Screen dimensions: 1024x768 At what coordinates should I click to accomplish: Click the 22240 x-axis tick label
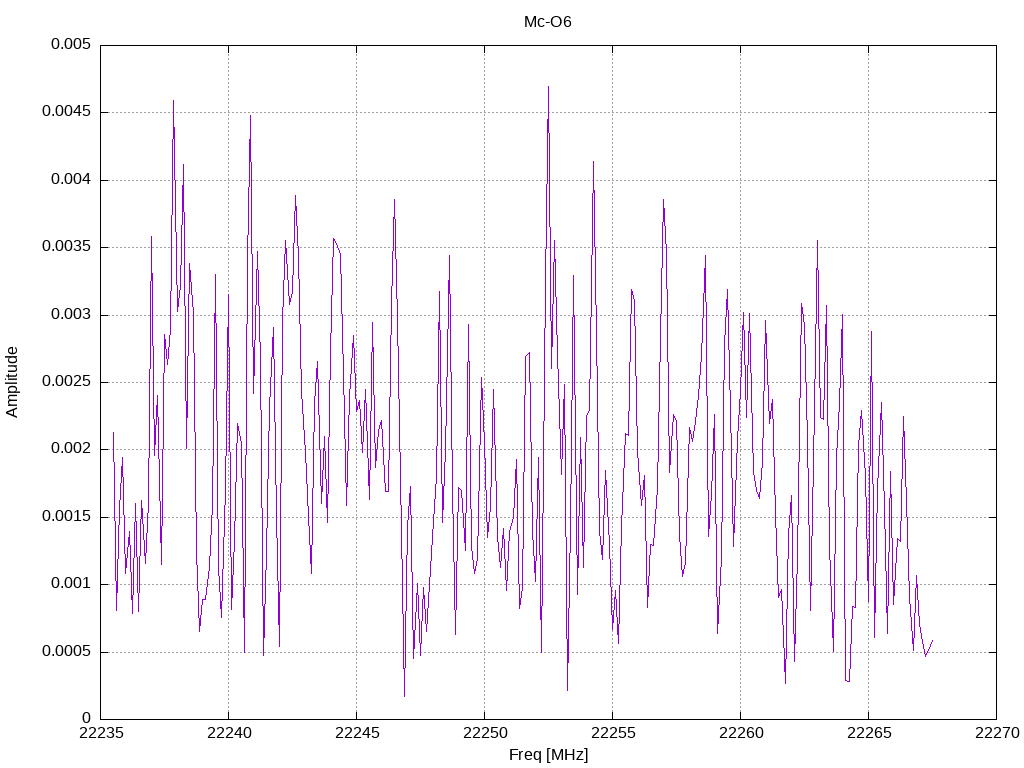click(229, 733)
